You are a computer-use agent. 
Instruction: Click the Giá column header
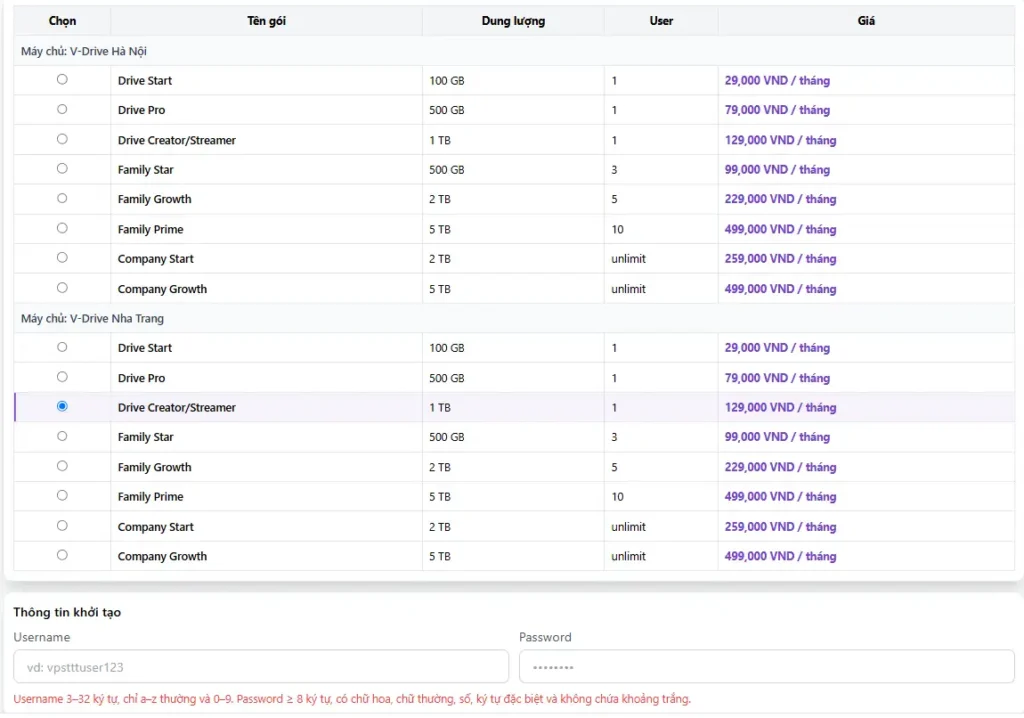[866, 21]
